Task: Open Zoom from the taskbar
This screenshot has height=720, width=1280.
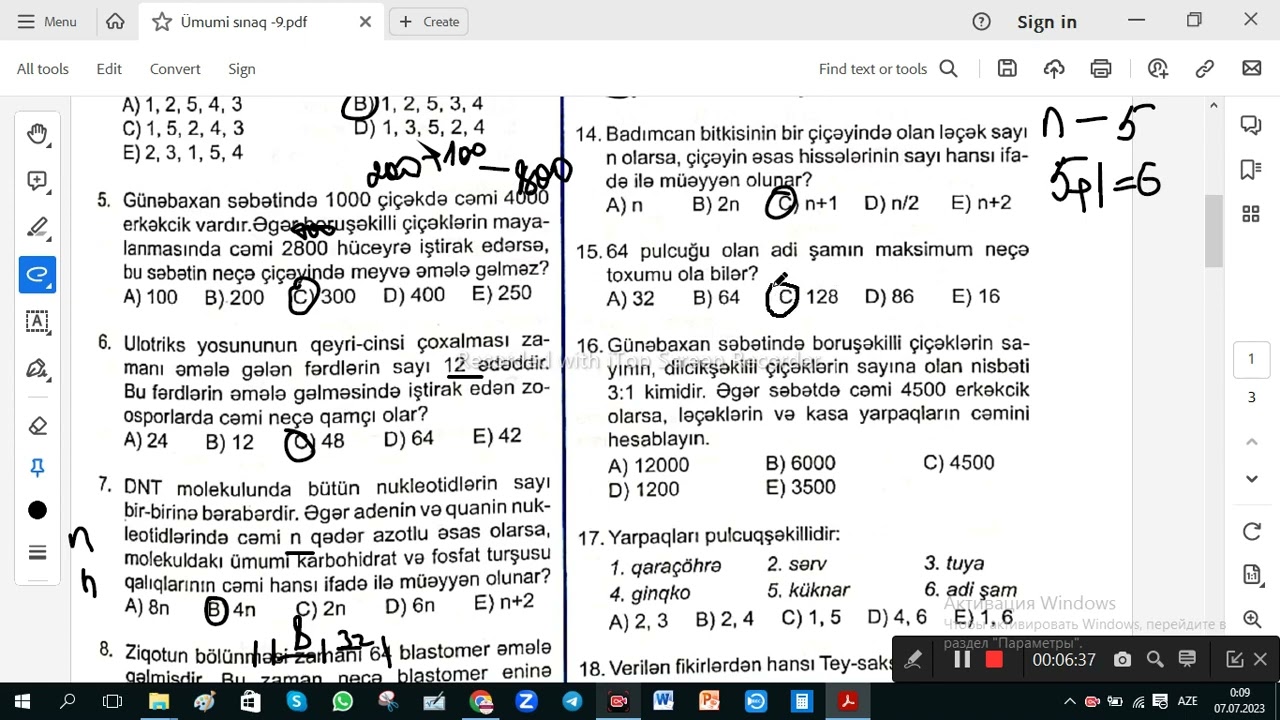Action: click(527, 702)
